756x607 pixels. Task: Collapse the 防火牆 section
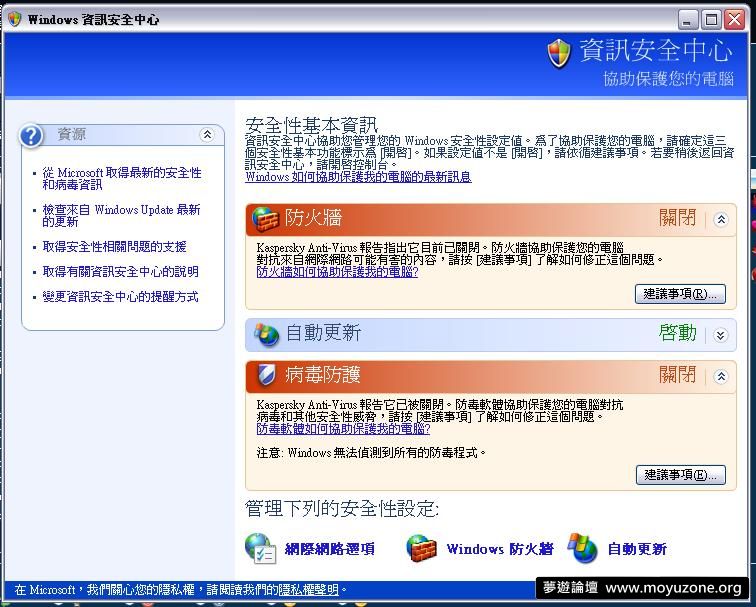pyautogui.click(x=721, y=219)
